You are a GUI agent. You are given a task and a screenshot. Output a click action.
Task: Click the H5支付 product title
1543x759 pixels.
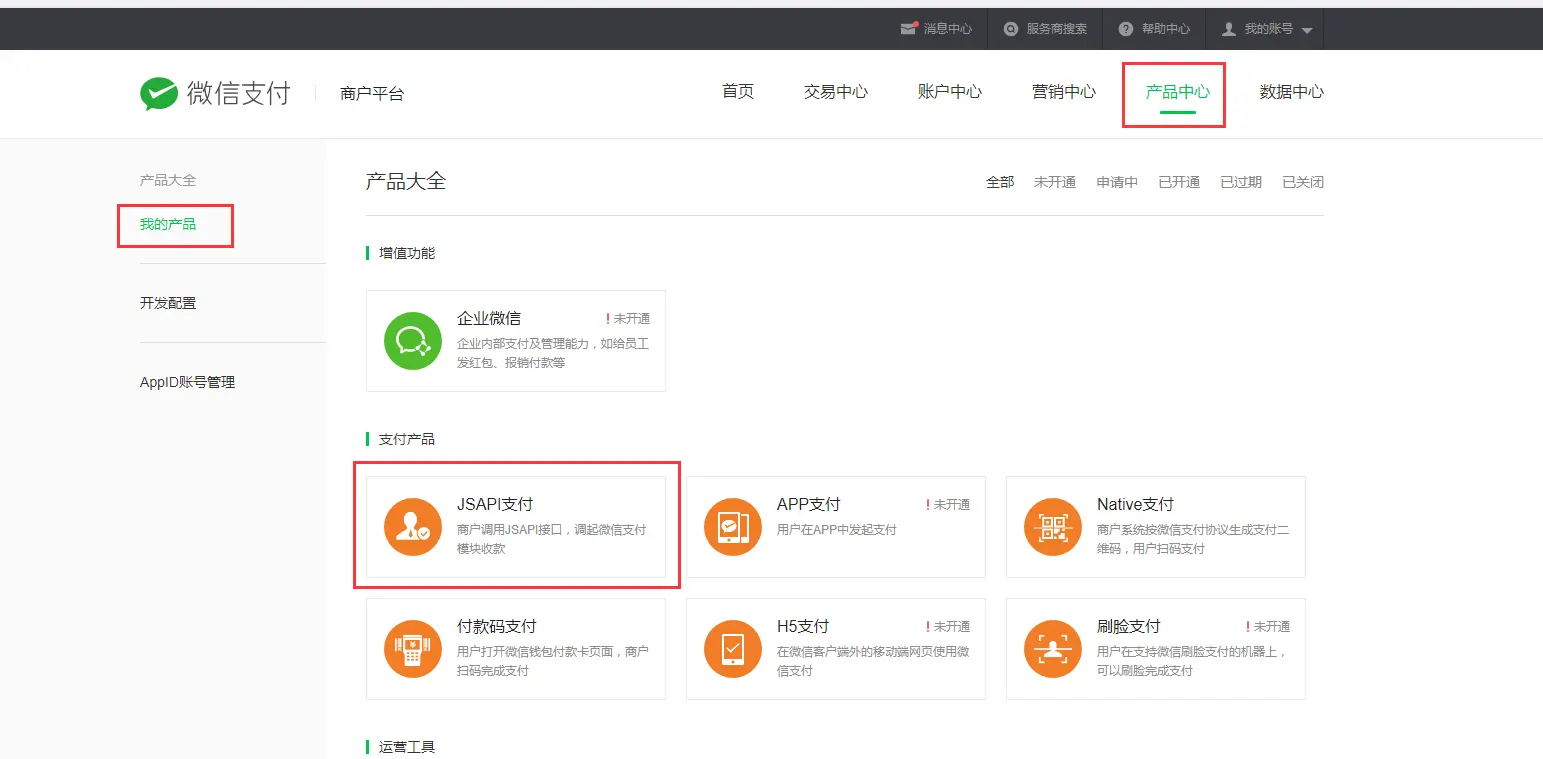point(803,626)
